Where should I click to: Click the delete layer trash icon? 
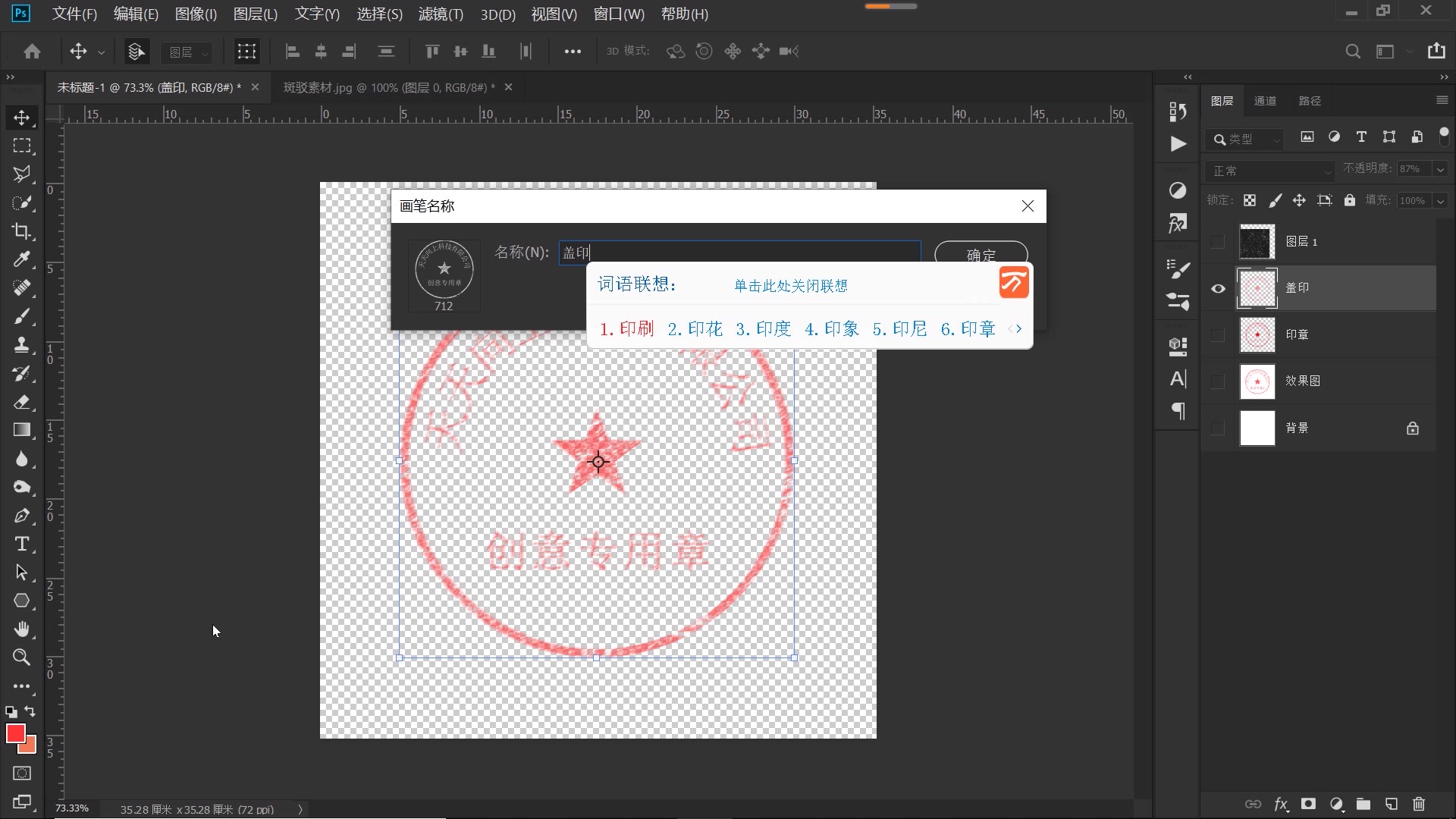tap(1418, 805)
